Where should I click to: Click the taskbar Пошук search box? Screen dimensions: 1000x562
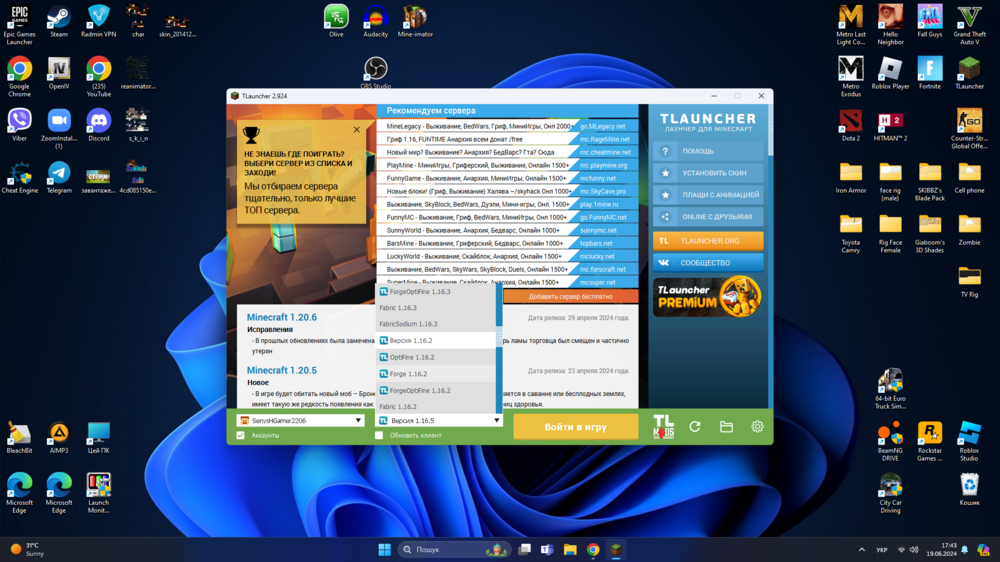pyautogui.click(x=454, y=549)
